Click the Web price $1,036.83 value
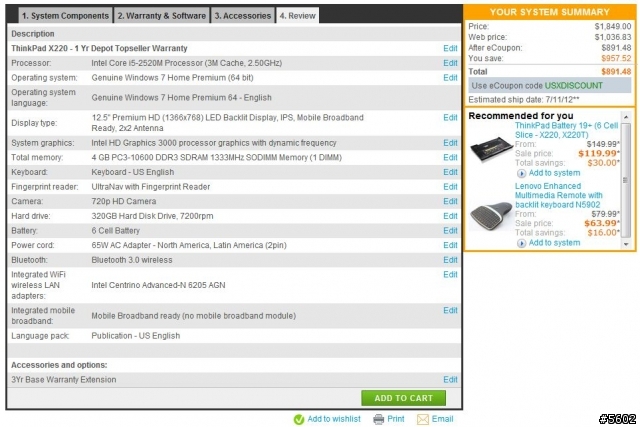The width and height of the screenshot is (640, 427). click(613, 37)
